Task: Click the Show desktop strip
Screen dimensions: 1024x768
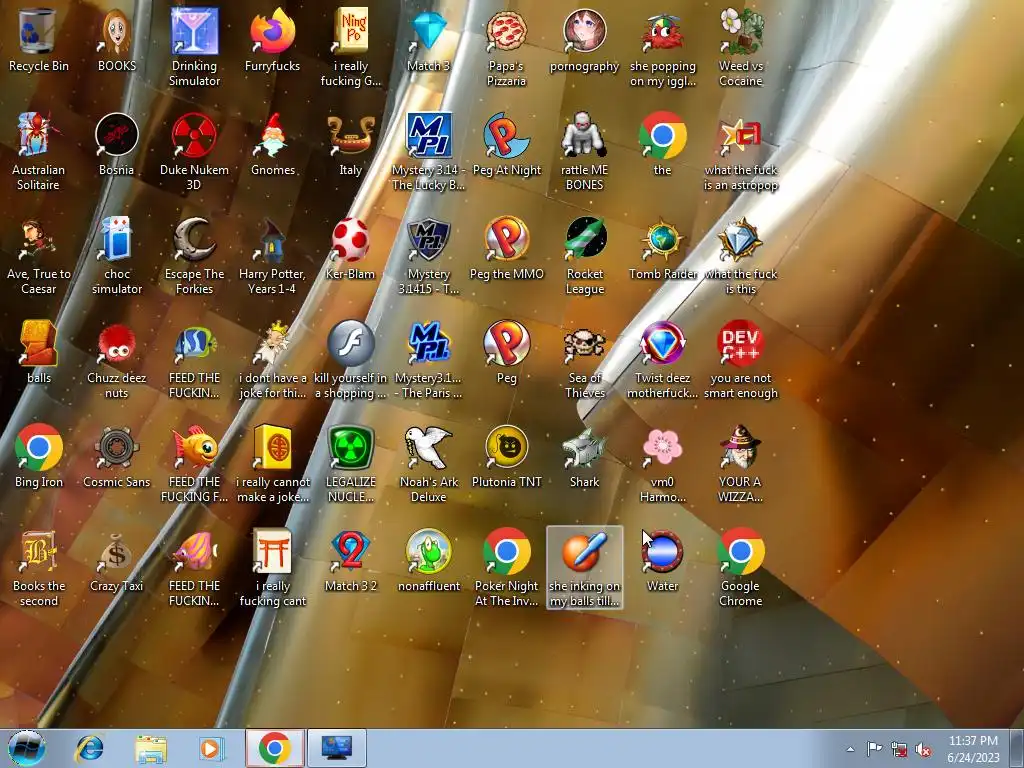Action: [x=1018, y=748]
